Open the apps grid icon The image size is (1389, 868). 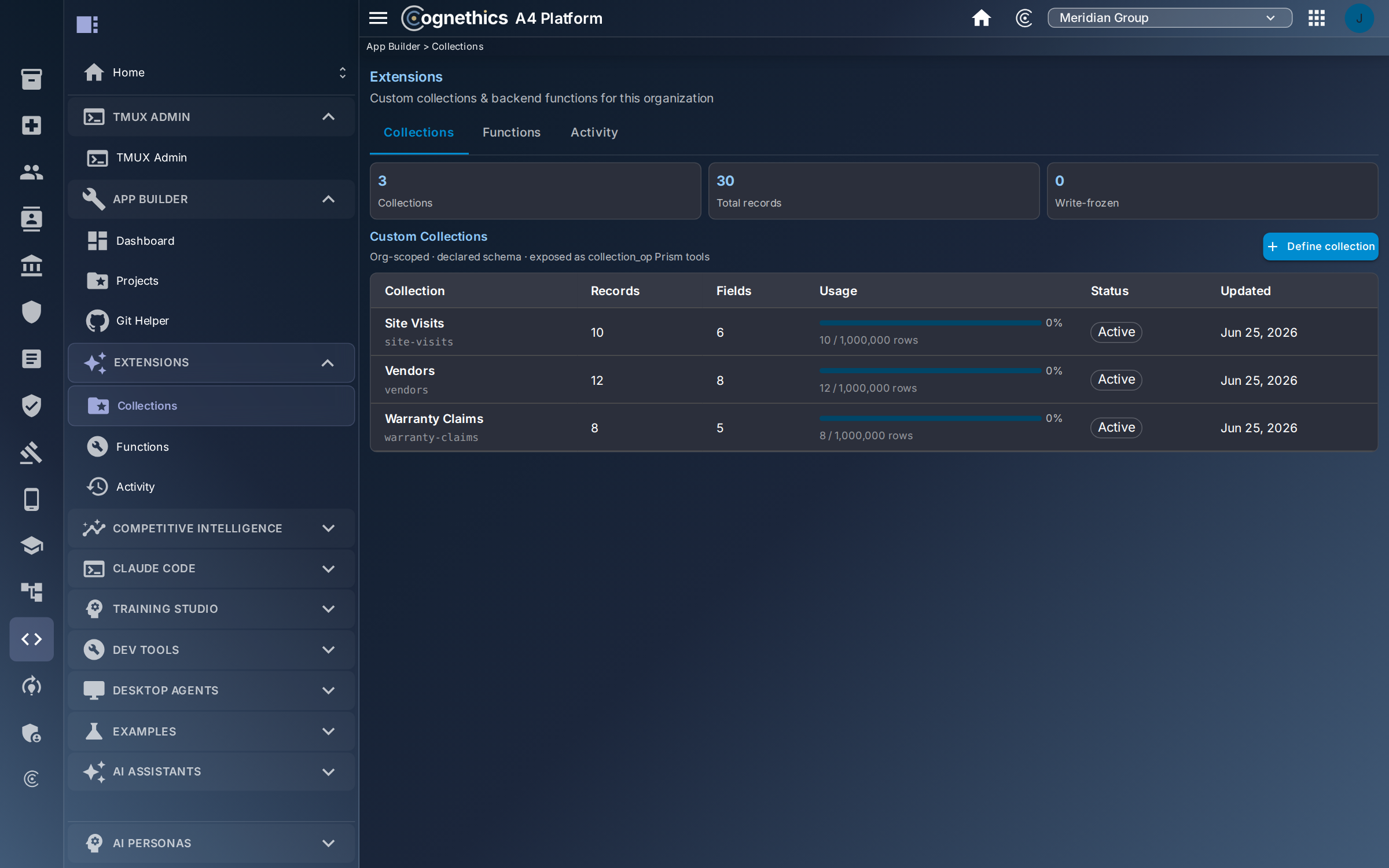1316,18
